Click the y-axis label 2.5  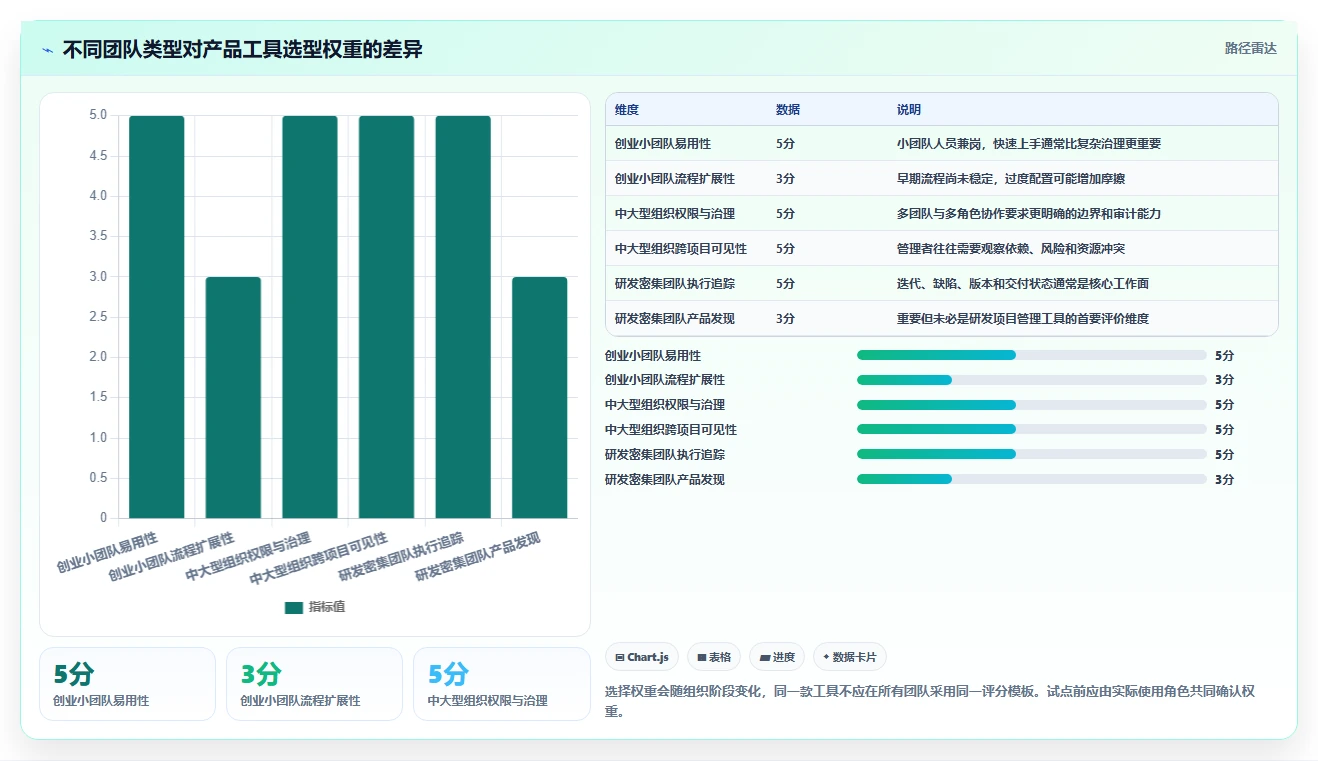click(x=98, y=317)
